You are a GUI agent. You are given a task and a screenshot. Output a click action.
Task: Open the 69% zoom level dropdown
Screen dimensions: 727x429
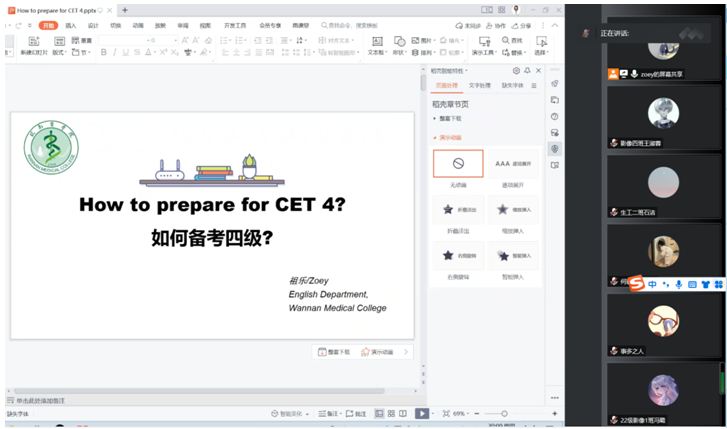[x=461, y=413]
